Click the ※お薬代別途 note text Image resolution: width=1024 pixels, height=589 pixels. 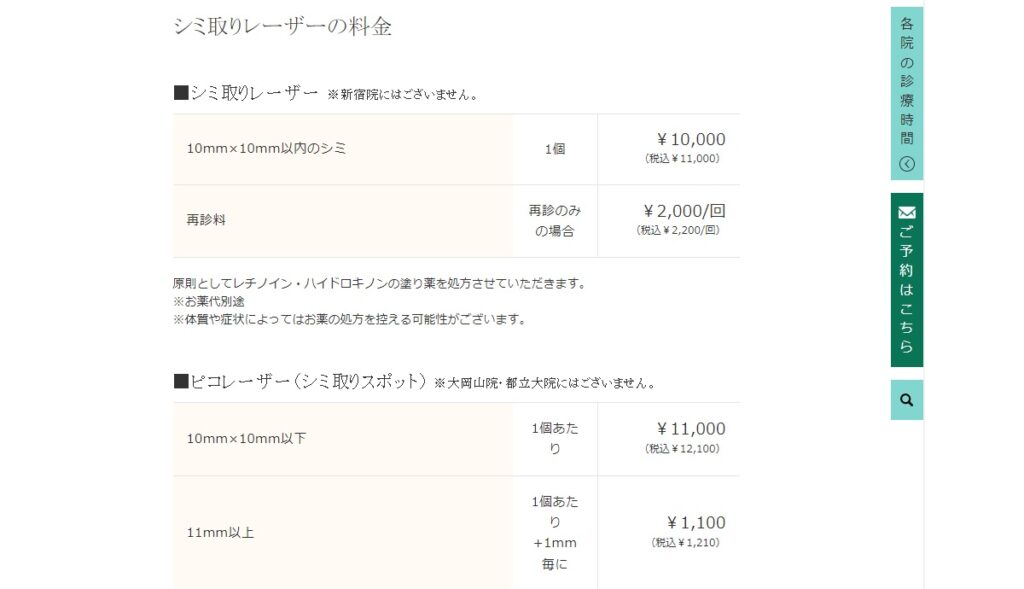click(210, 298)
